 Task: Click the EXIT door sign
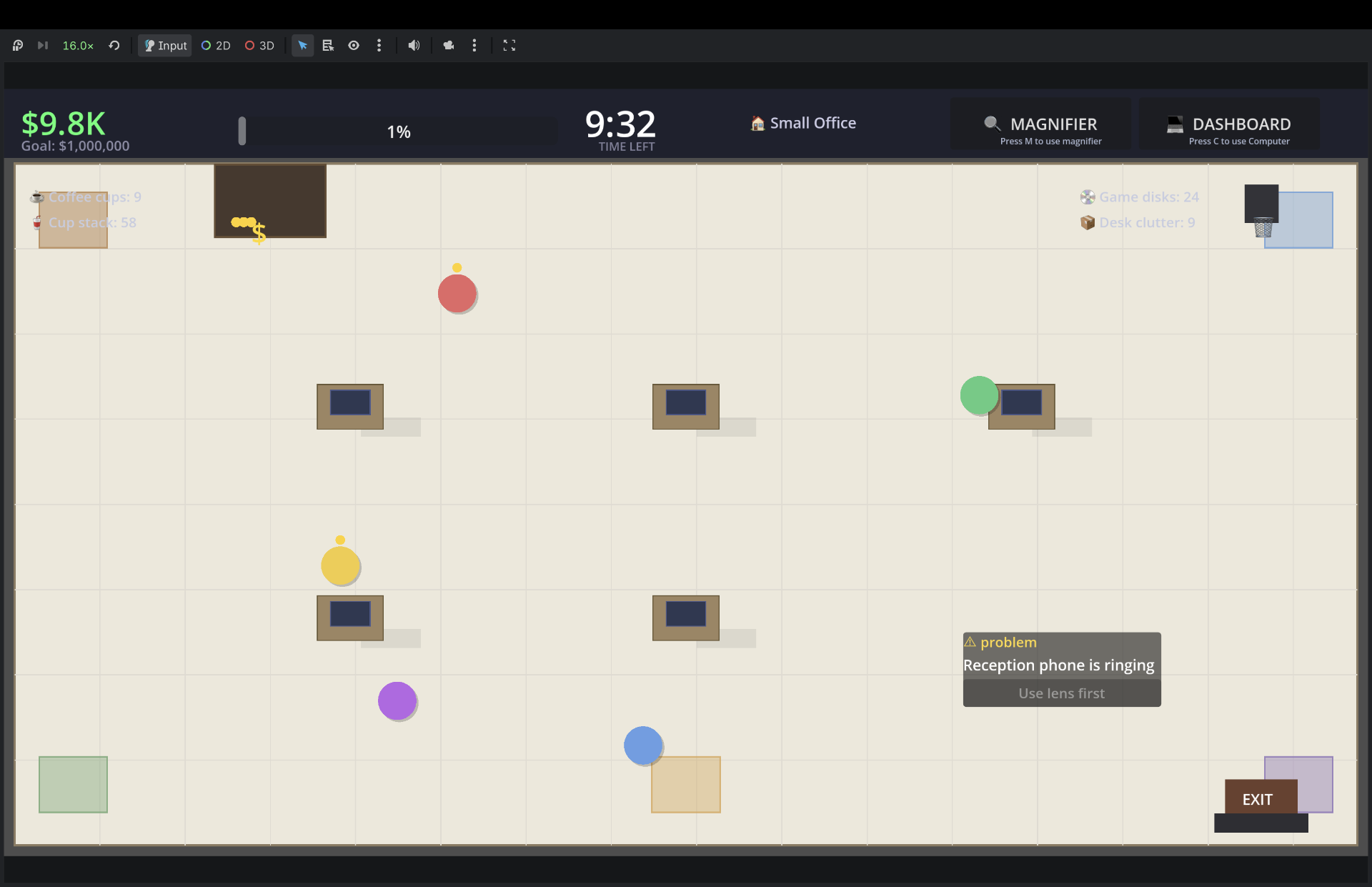tap(1258, 800)
